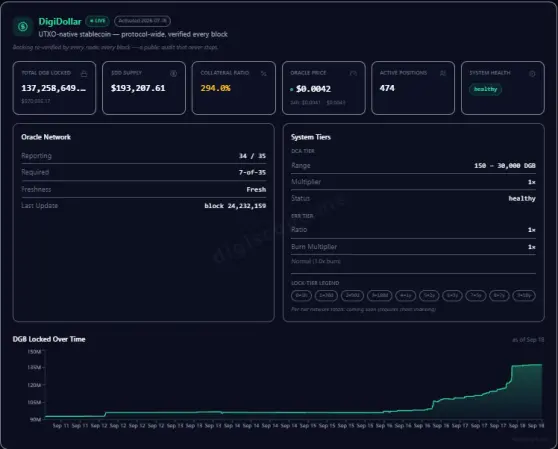
Task: Click the Activated date badge
Action: coord(142,21)
